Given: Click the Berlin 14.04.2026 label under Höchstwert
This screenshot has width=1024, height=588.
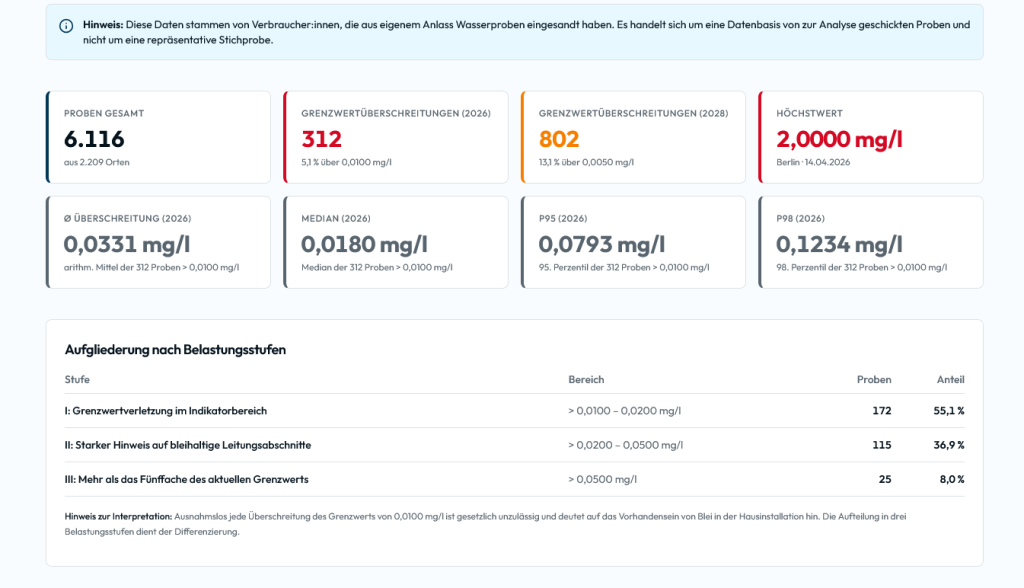Looking at the screenshot, I should [x=813, y=162].
